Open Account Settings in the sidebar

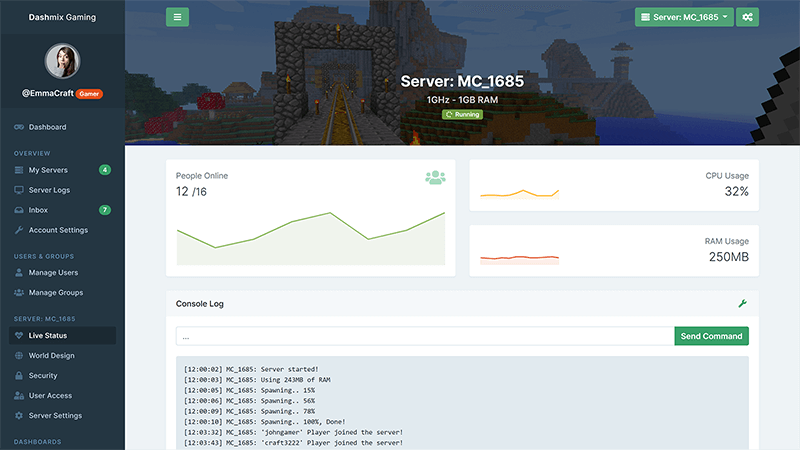(58, 230)
